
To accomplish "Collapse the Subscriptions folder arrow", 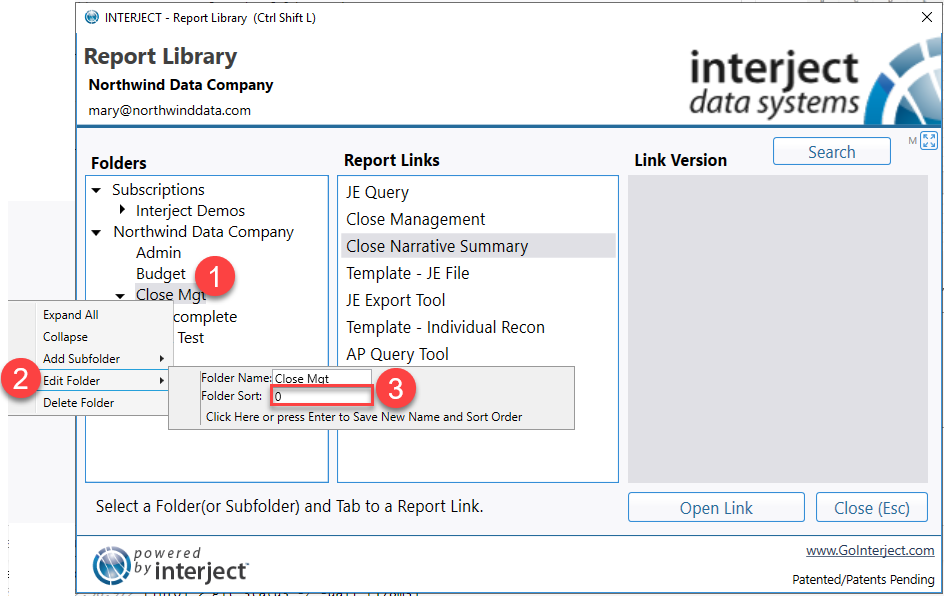I will (96, 190).
